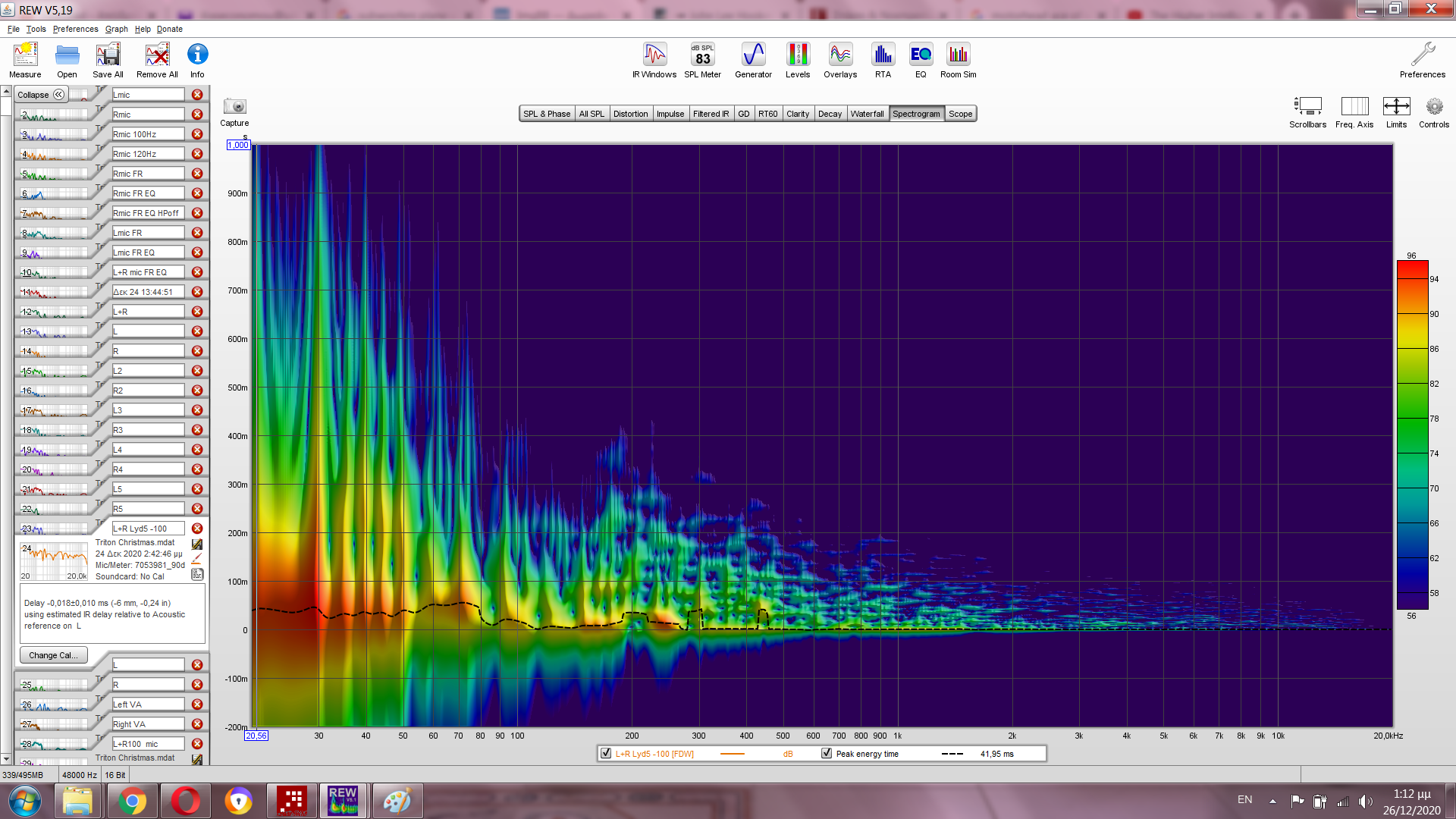Start a new measurement with Measure

[25, 60]
